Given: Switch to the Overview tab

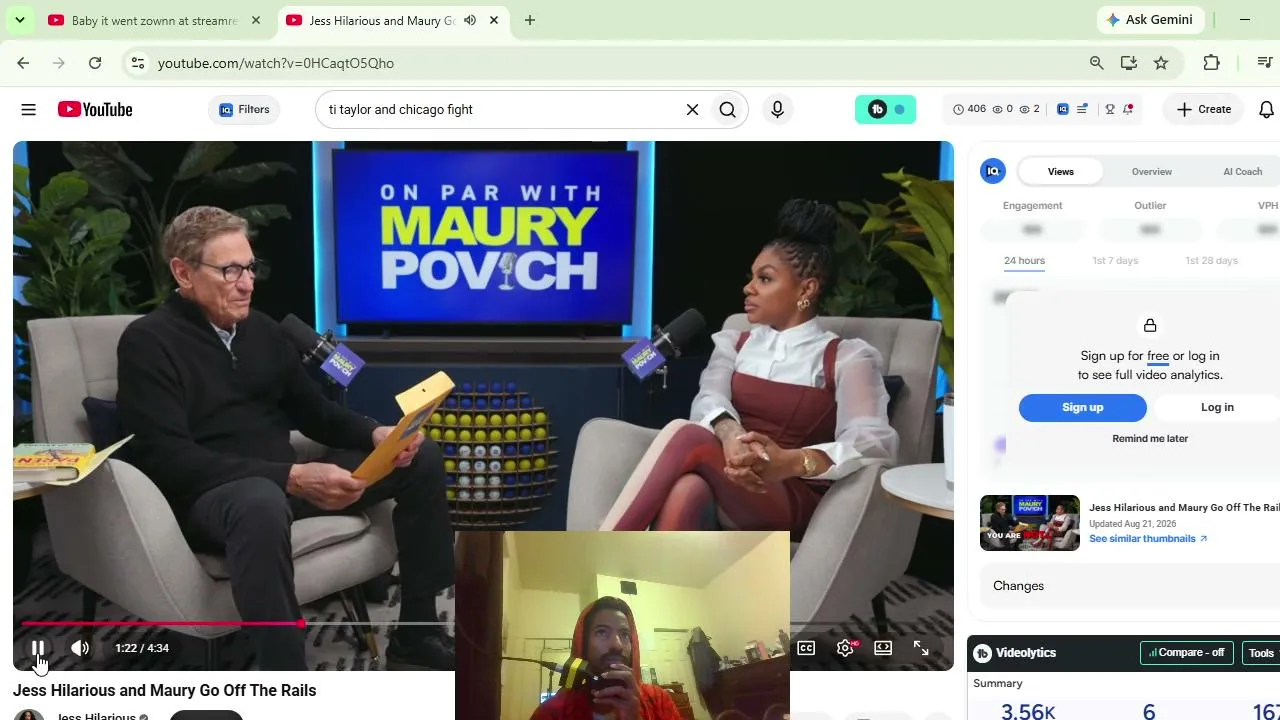Looking at the screenshot, I should [1152, 172].
